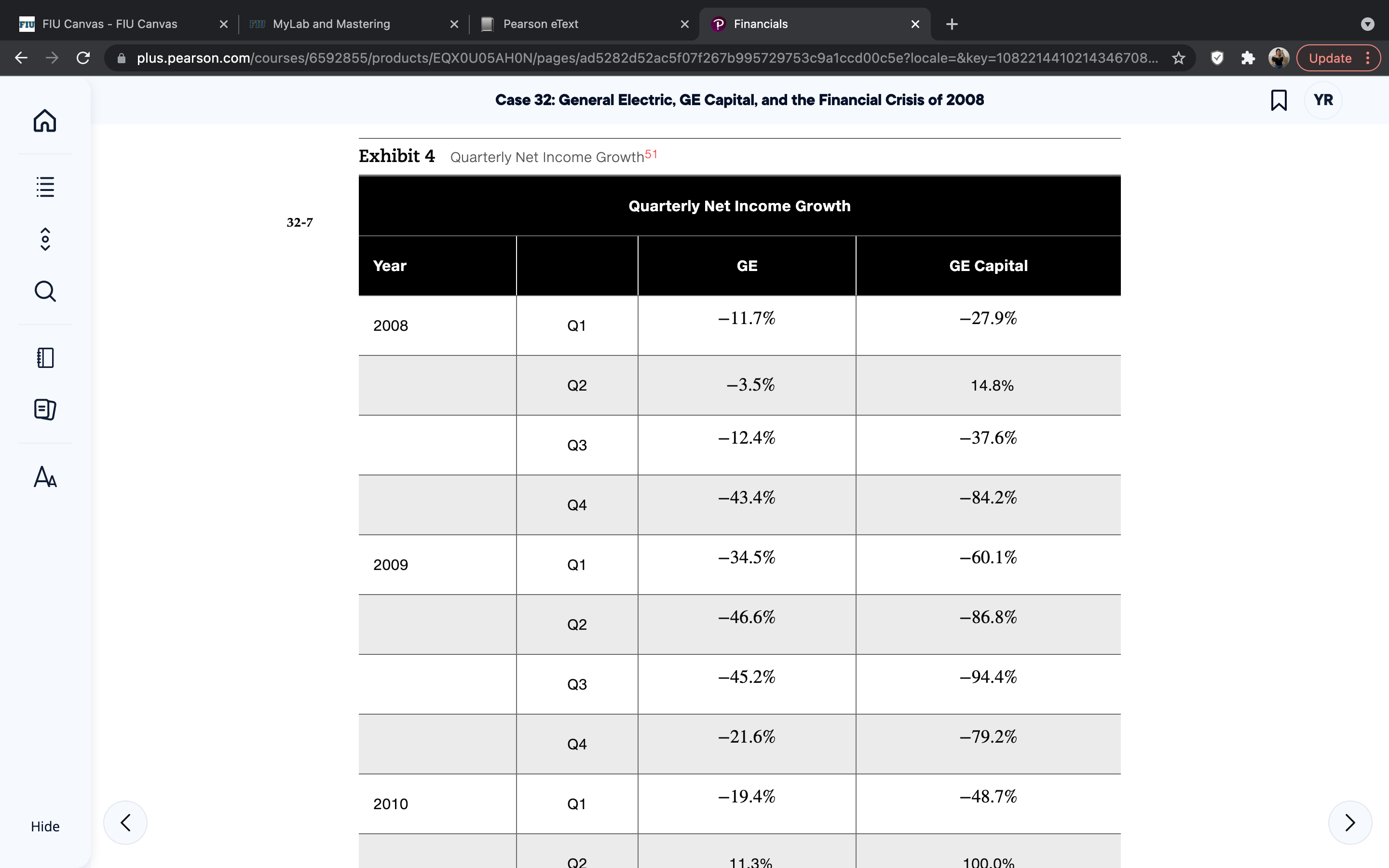Star this page in the address bar
1389x868 pixels.
pyautogui.click(x=1178, y=58)
